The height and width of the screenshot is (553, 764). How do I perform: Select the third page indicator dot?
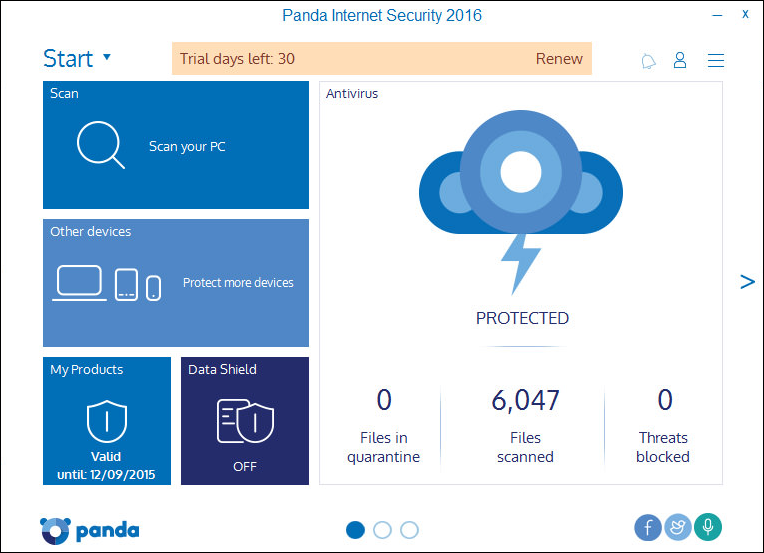click(409, 530)
